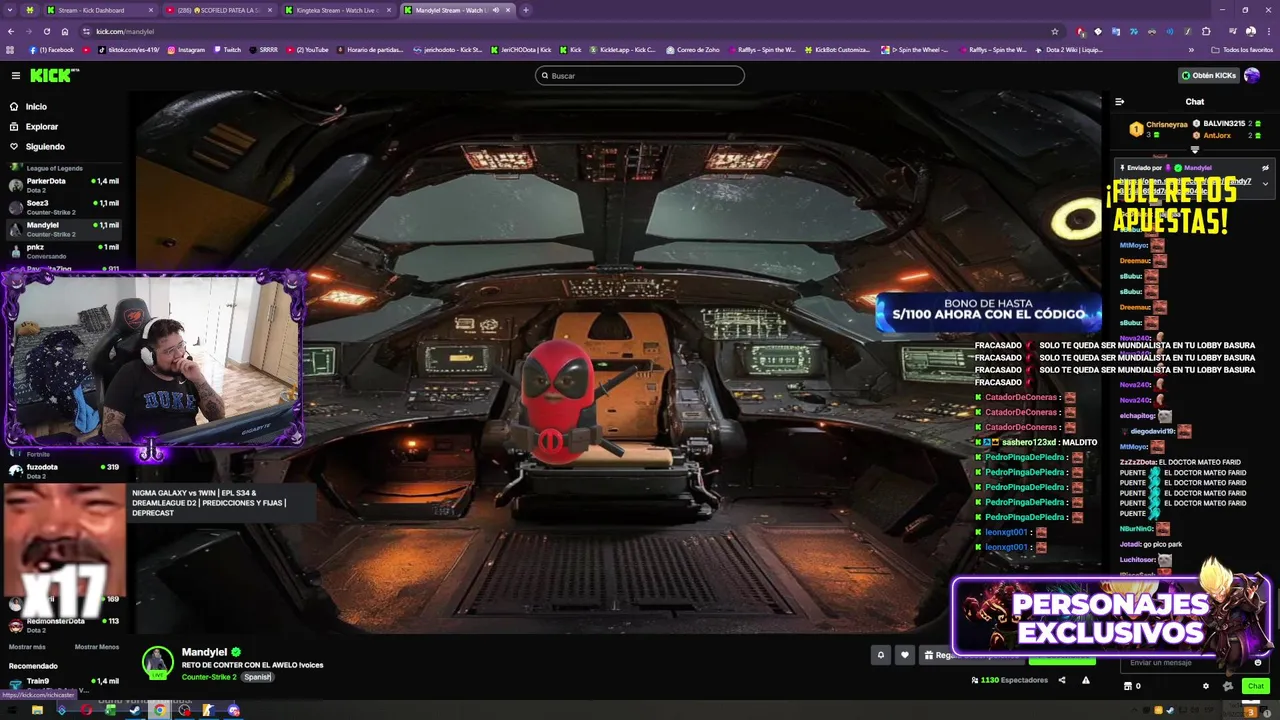The width and height of the screenshot is (1280, 720).
Task: Open File Explorer from the taskbar
Action: (37, 710)
